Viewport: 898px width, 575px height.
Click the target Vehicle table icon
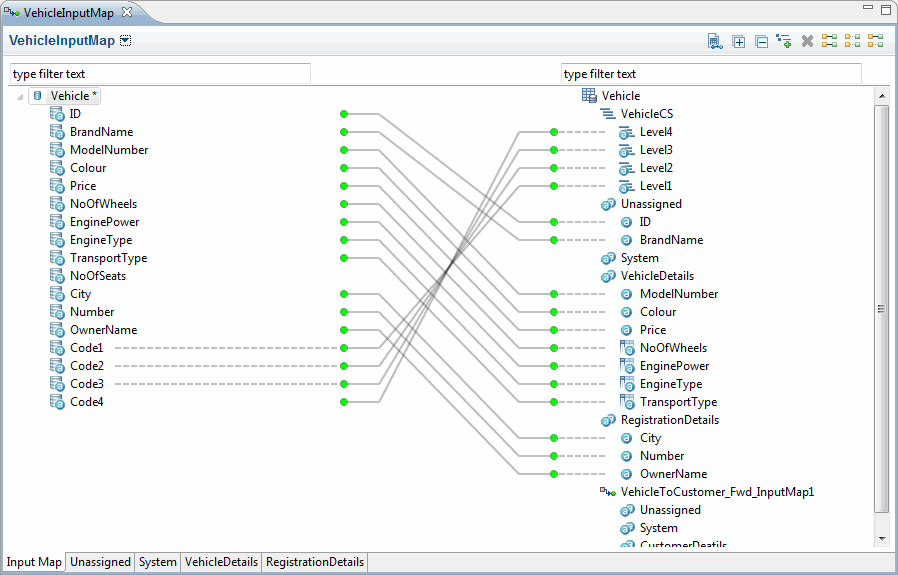point(589,96)
